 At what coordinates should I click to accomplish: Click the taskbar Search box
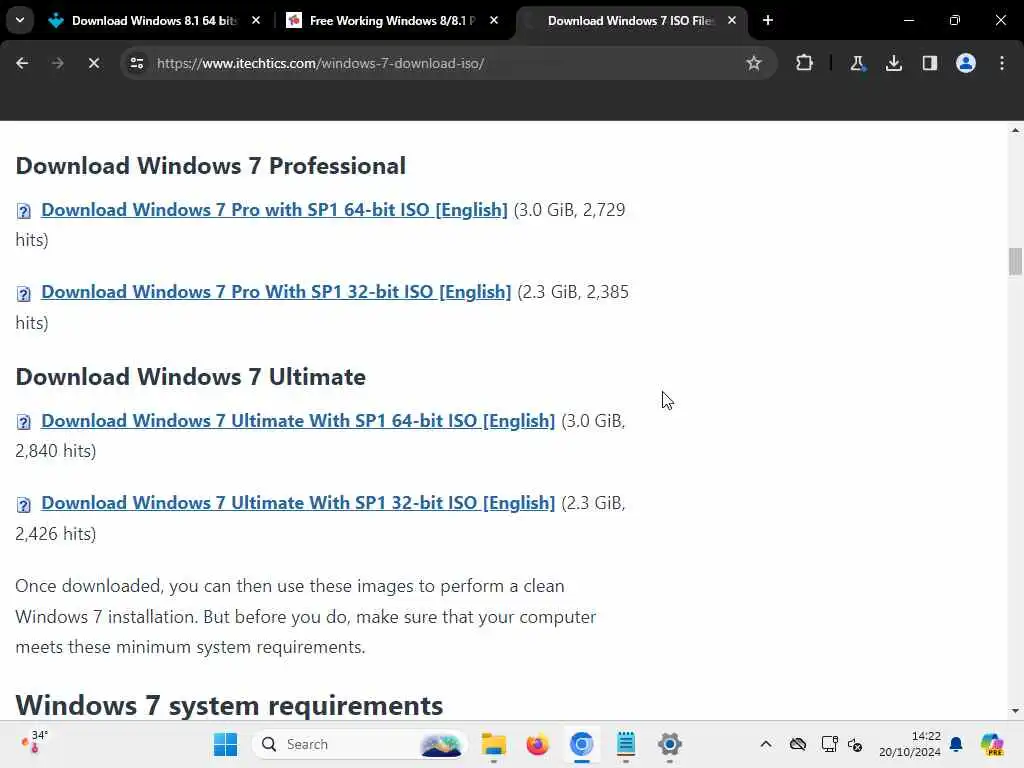(x=359, y=744)
